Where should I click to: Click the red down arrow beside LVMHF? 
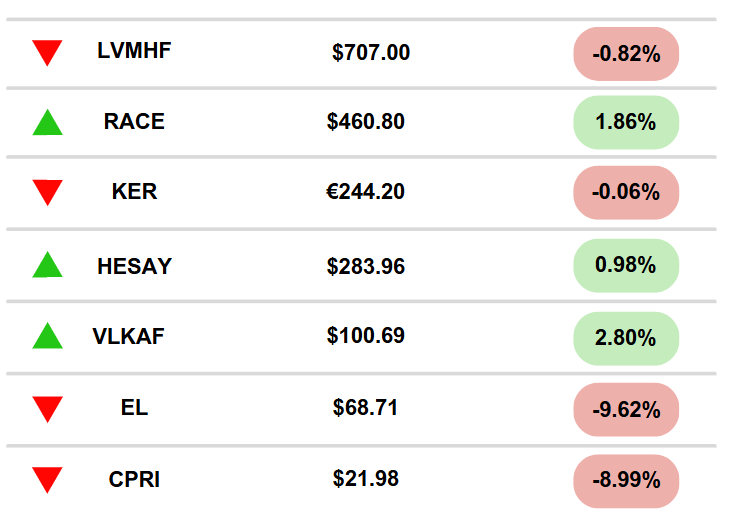pos(47,53)
